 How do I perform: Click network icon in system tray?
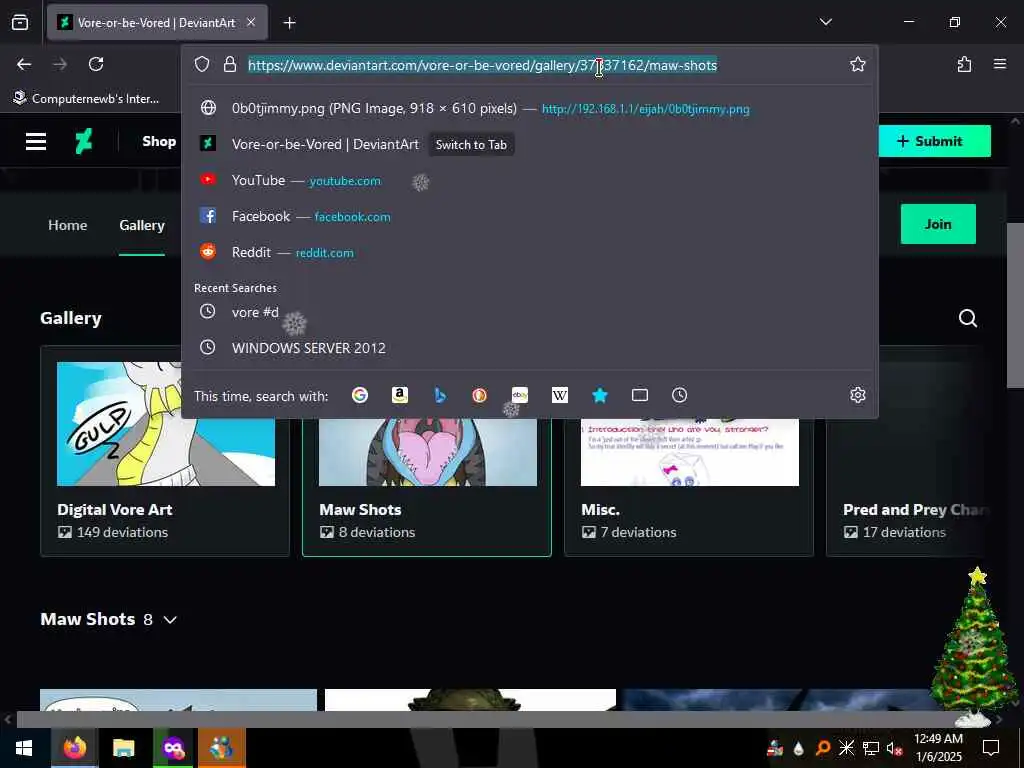tap(871, 748)
